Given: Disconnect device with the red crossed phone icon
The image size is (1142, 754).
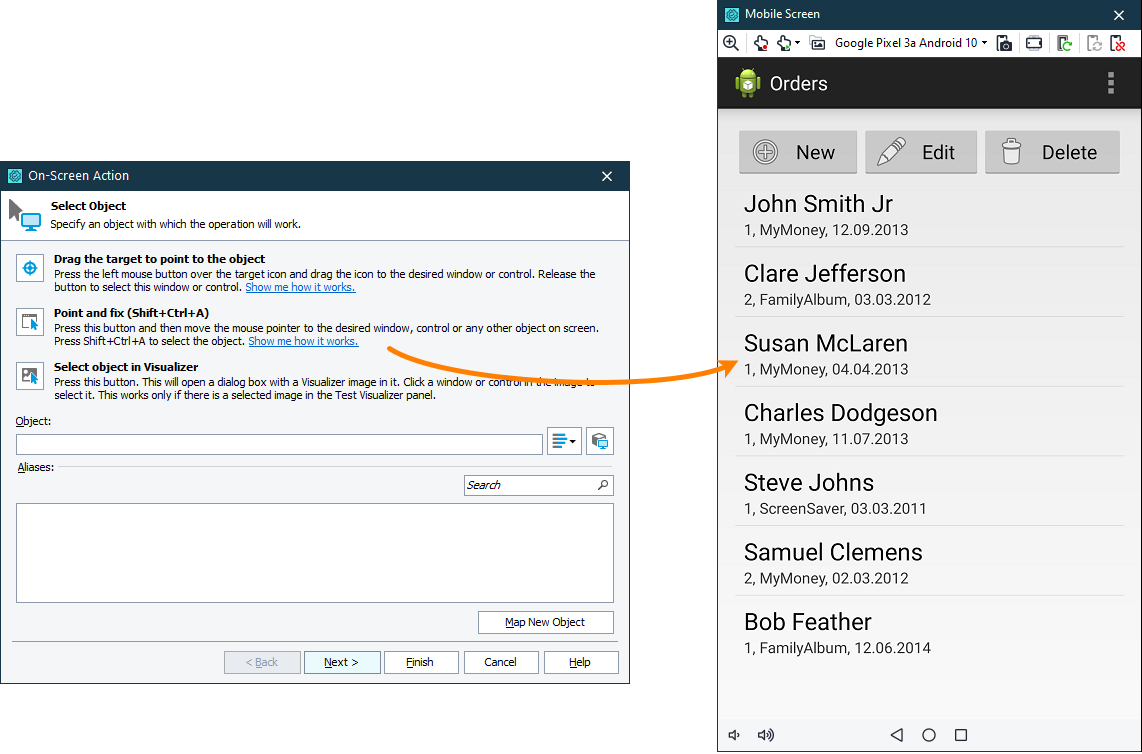Looking at the screenshot, I should click(1117, 43).
